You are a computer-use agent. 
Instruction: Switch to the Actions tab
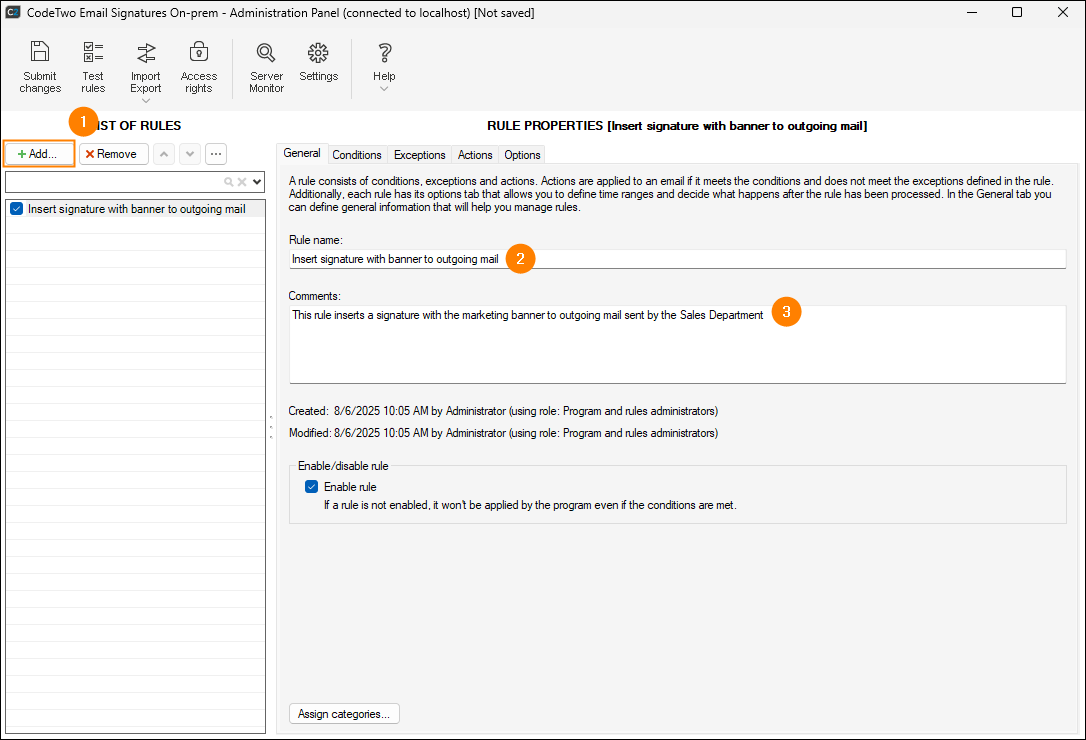coord(475,155)
